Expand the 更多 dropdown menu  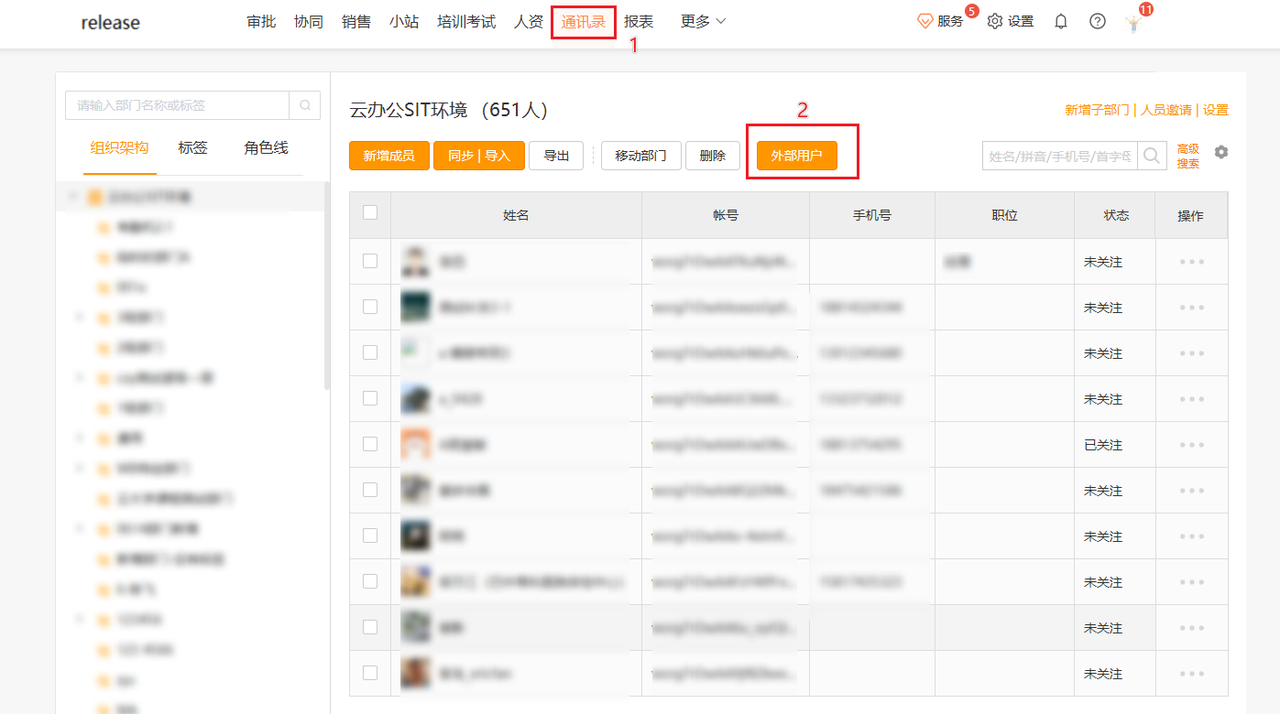(x=703, y=21)
